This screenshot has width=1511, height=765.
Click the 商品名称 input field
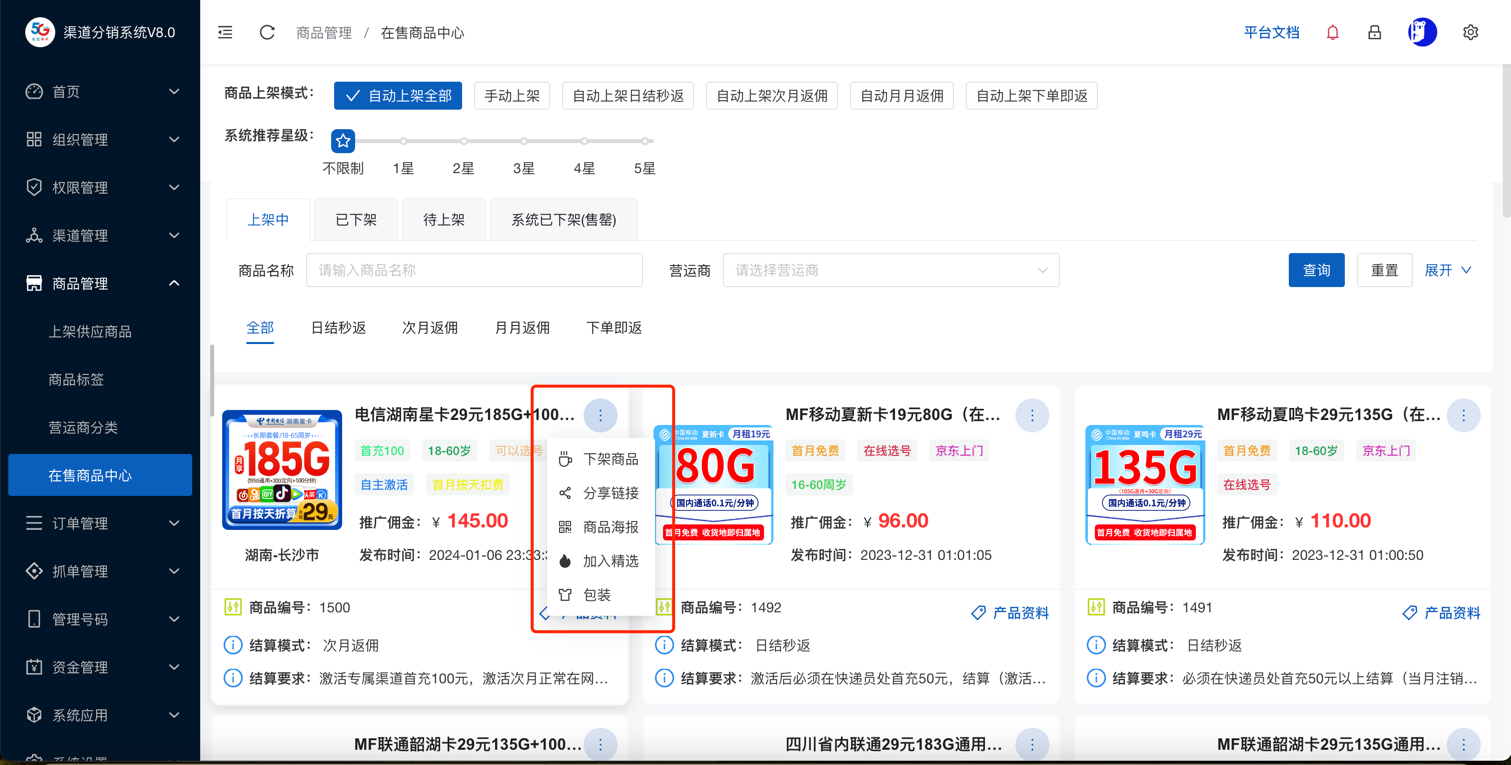tap(474, 270)
